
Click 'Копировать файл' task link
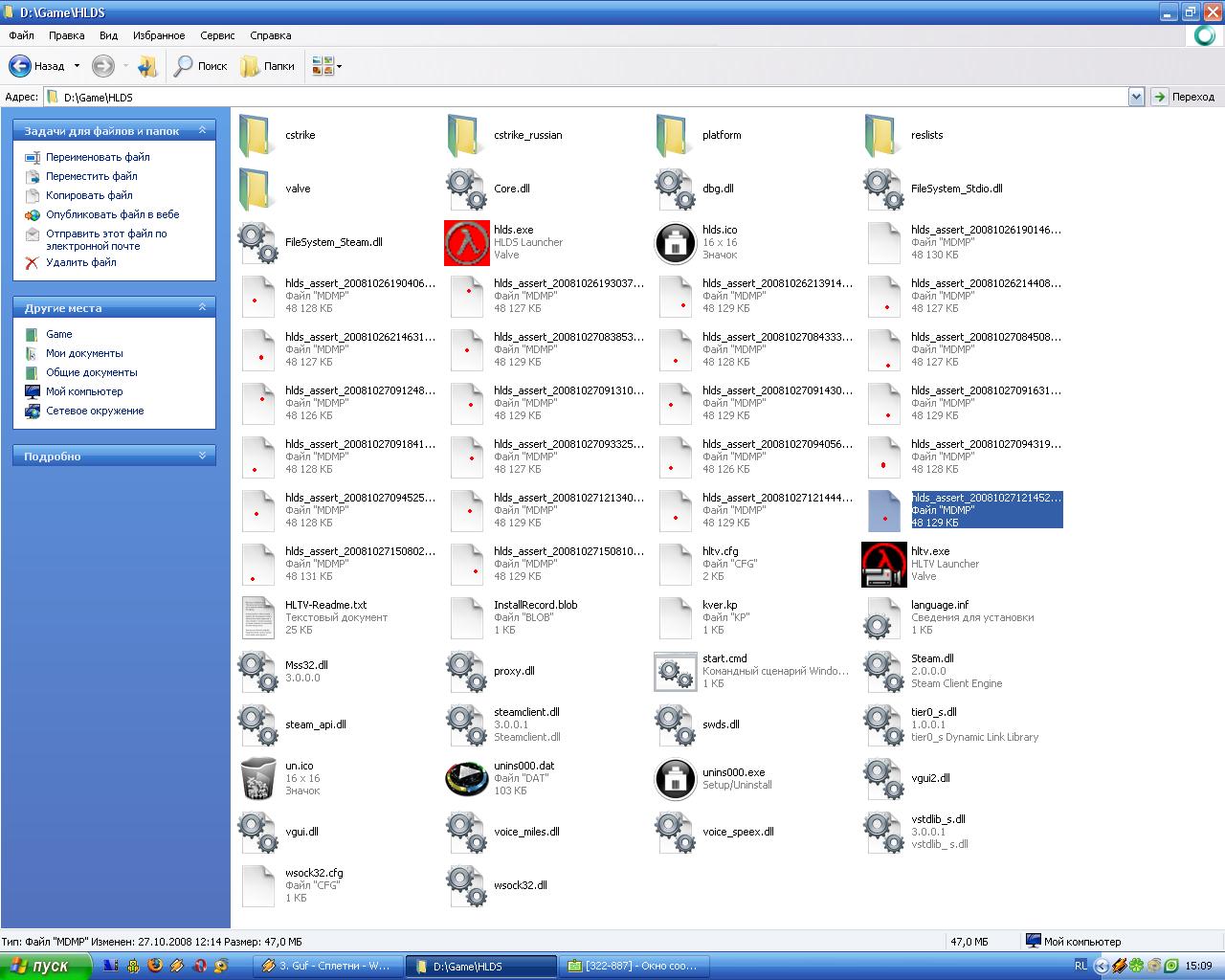click(x=89, y=195)
